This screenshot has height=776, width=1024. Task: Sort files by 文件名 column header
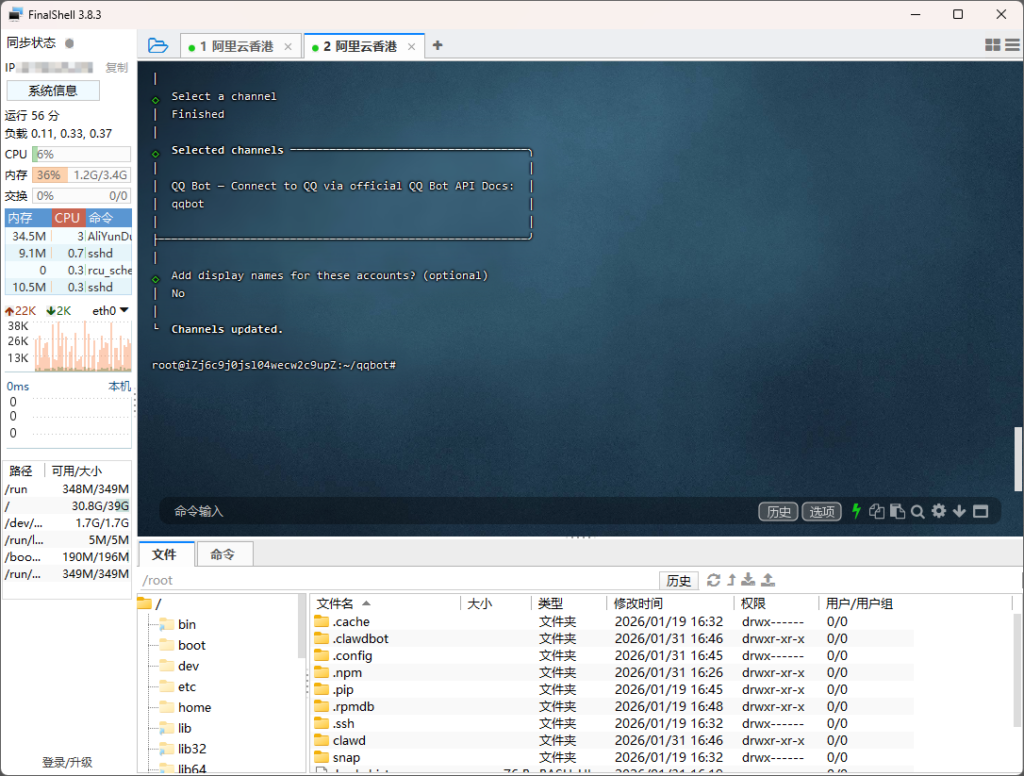click(336, 604)
